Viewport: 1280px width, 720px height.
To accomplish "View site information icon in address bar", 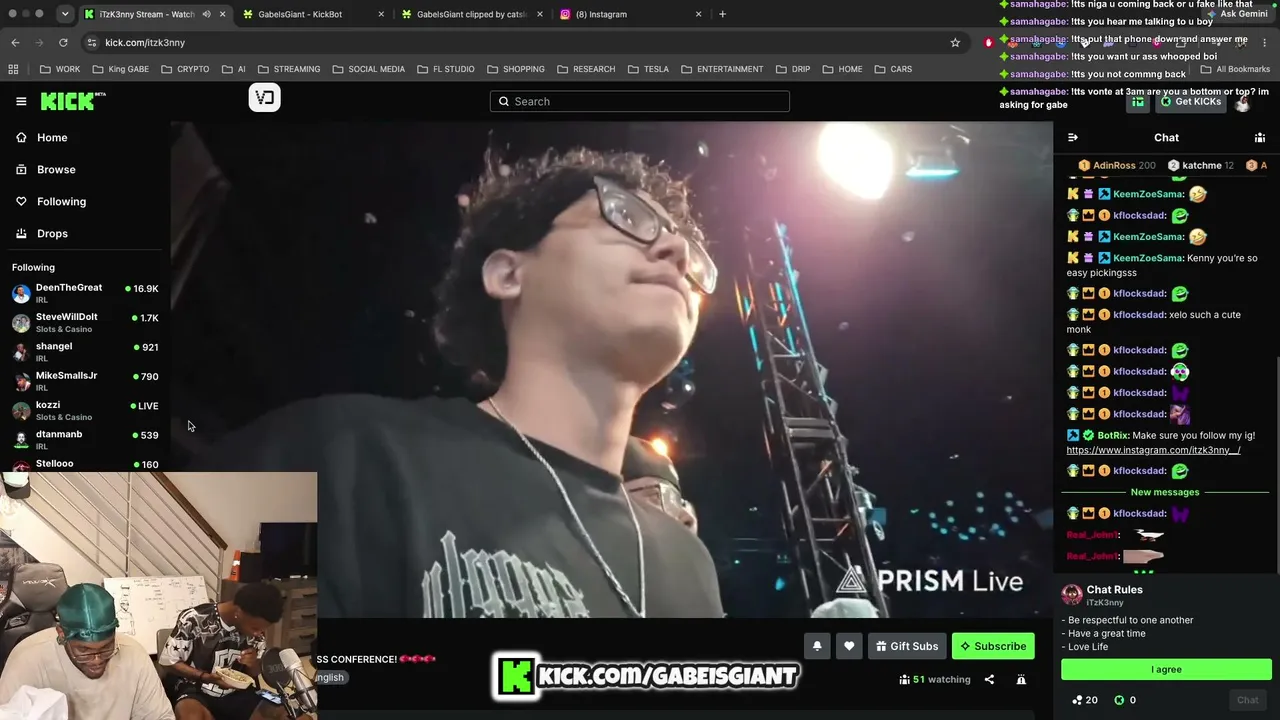I will [92, 42].
